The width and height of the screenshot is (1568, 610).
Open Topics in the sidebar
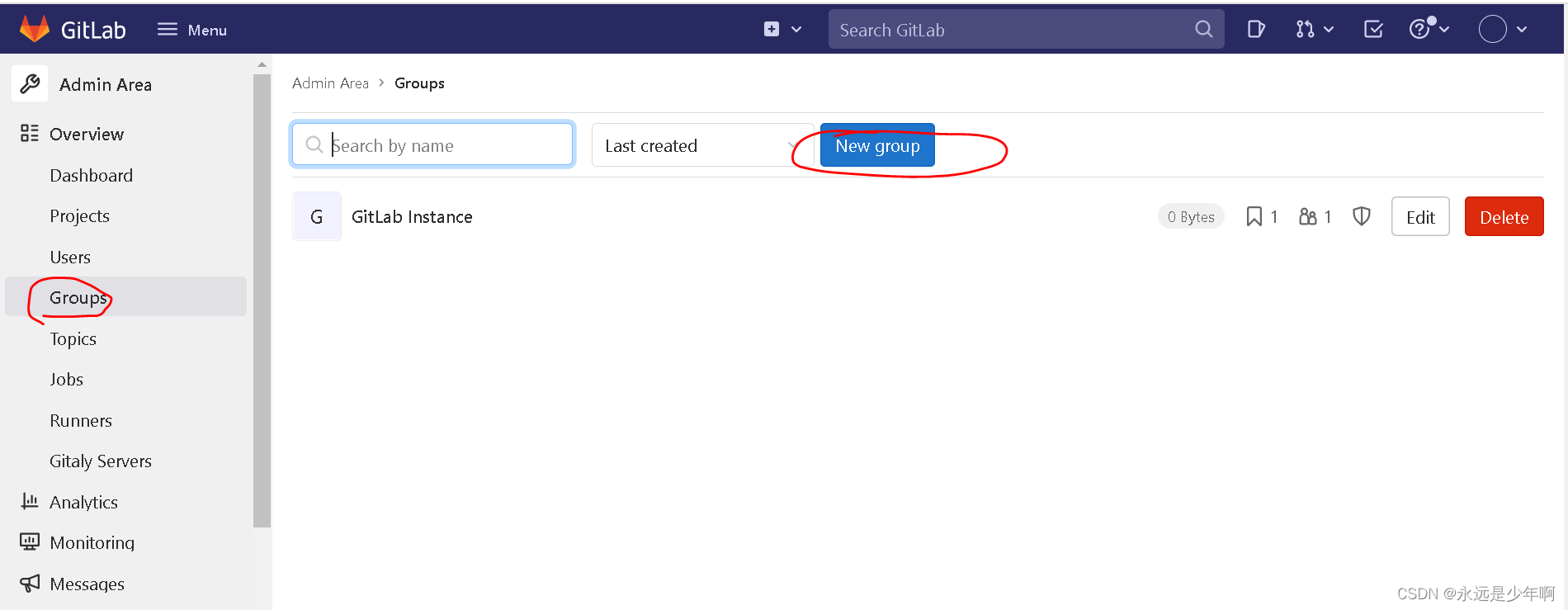pos(73,338)
